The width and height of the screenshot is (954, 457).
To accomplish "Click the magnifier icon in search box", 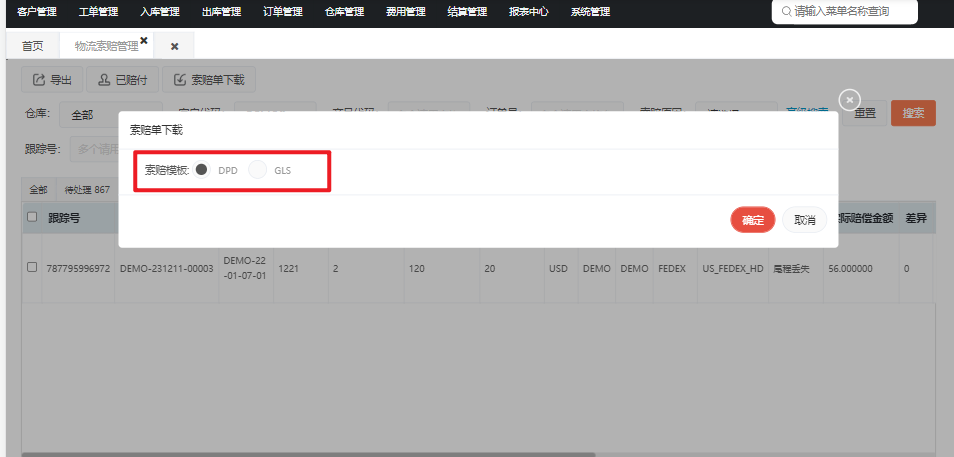I will tap(787, 12).
